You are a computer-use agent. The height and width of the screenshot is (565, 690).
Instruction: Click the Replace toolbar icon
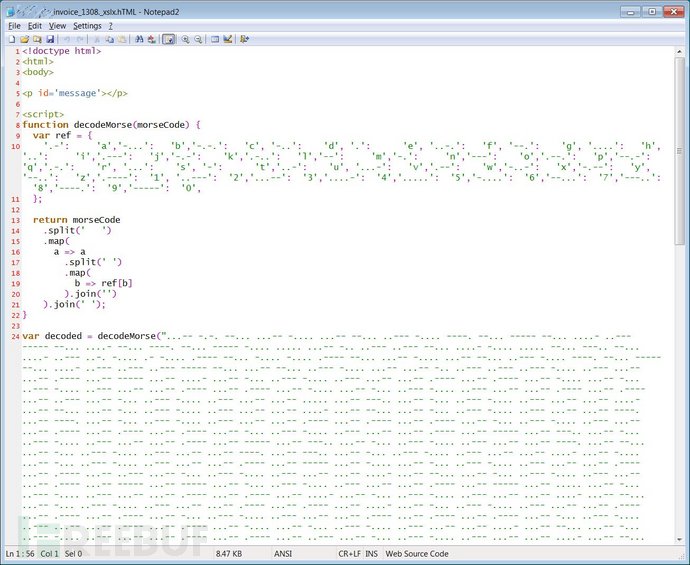tap(151, 39)
